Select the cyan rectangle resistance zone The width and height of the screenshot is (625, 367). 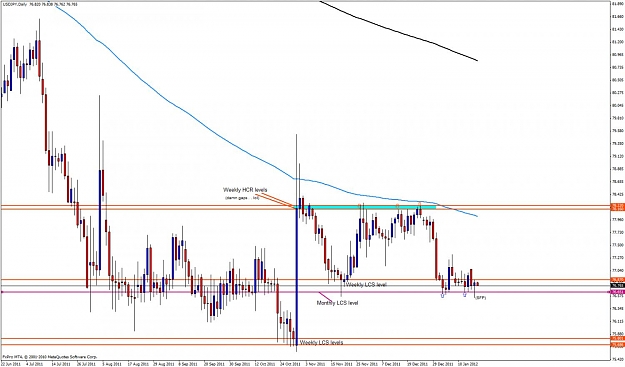tap(365, 207)
